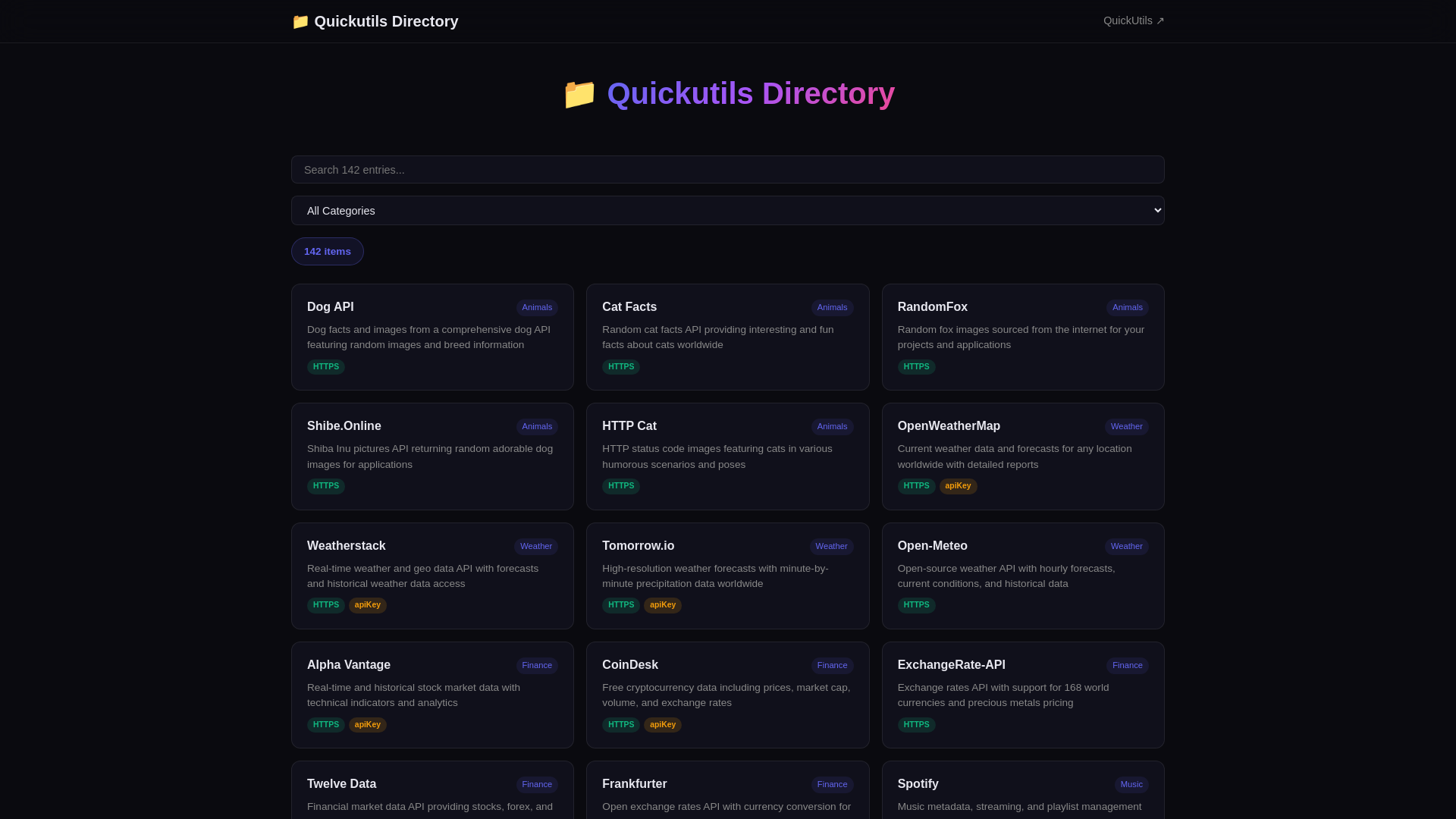This screenshot has width=1456, height=819.
Task: Click the Dog API description text
Action: 429,337
